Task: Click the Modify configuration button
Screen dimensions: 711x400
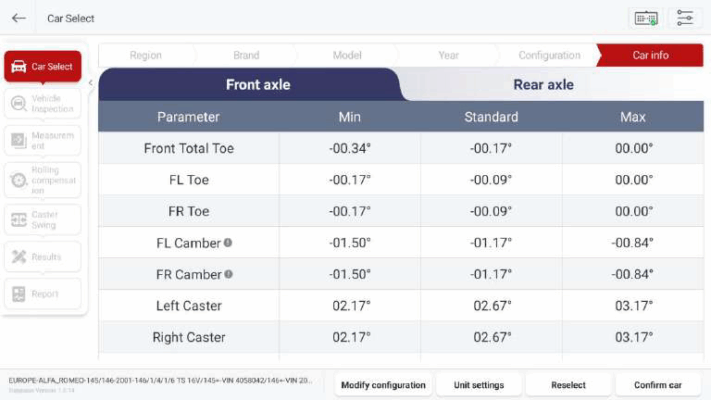Action: click(383, 385)
